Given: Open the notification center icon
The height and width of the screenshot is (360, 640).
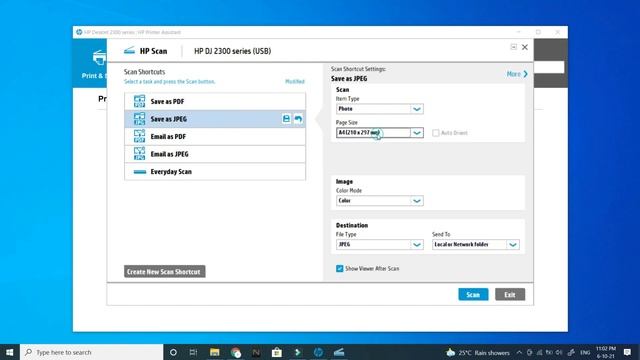Looking at the screenshot, I should 627,352.
